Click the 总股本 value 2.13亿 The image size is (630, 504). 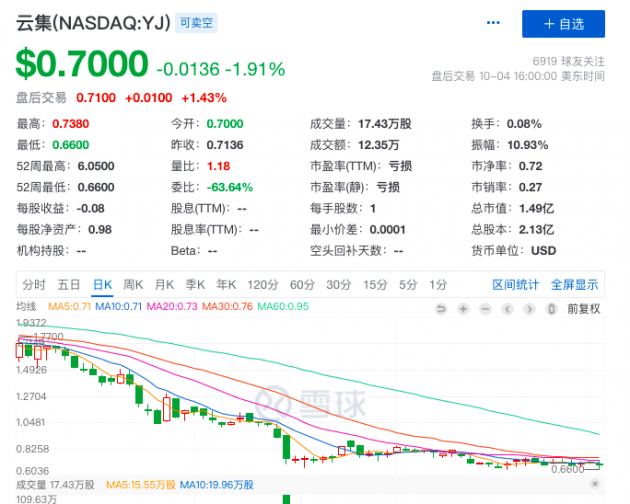click(x=536, y=230)
